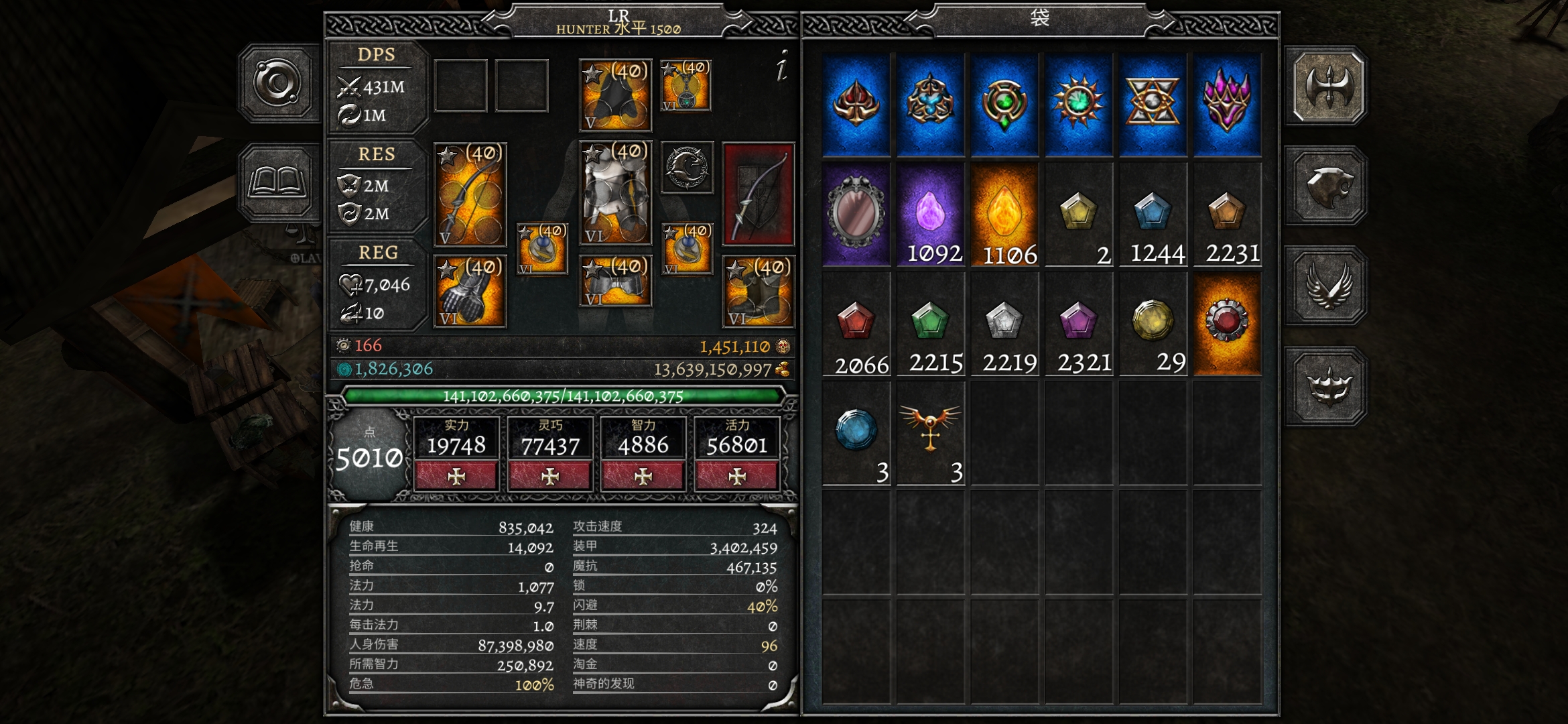Show character info via the i icon
The image size is (1568, 724).
pyautogui.click(x=781, y=66)
